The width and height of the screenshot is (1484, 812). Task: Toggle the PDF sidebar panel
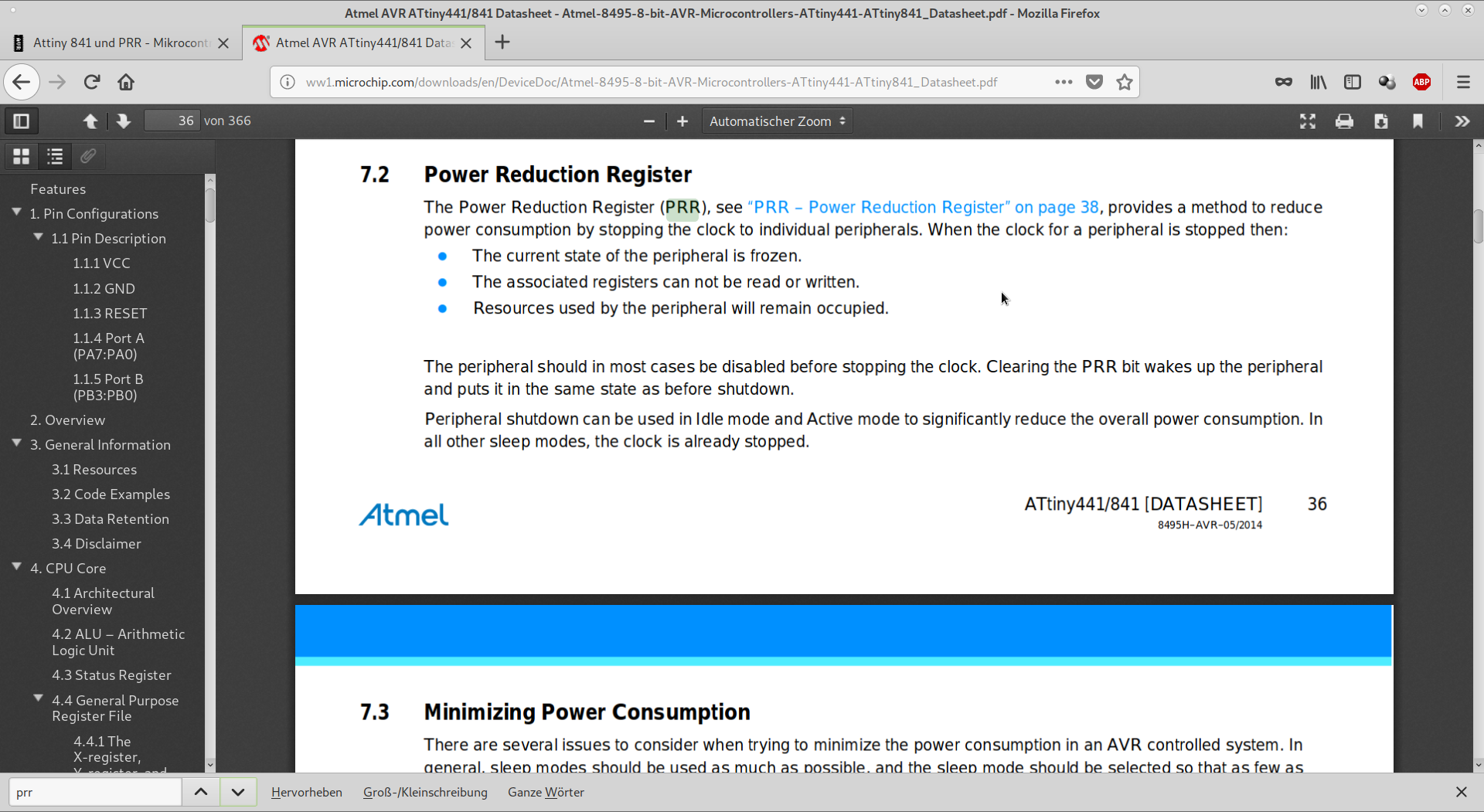click(22, 121)
